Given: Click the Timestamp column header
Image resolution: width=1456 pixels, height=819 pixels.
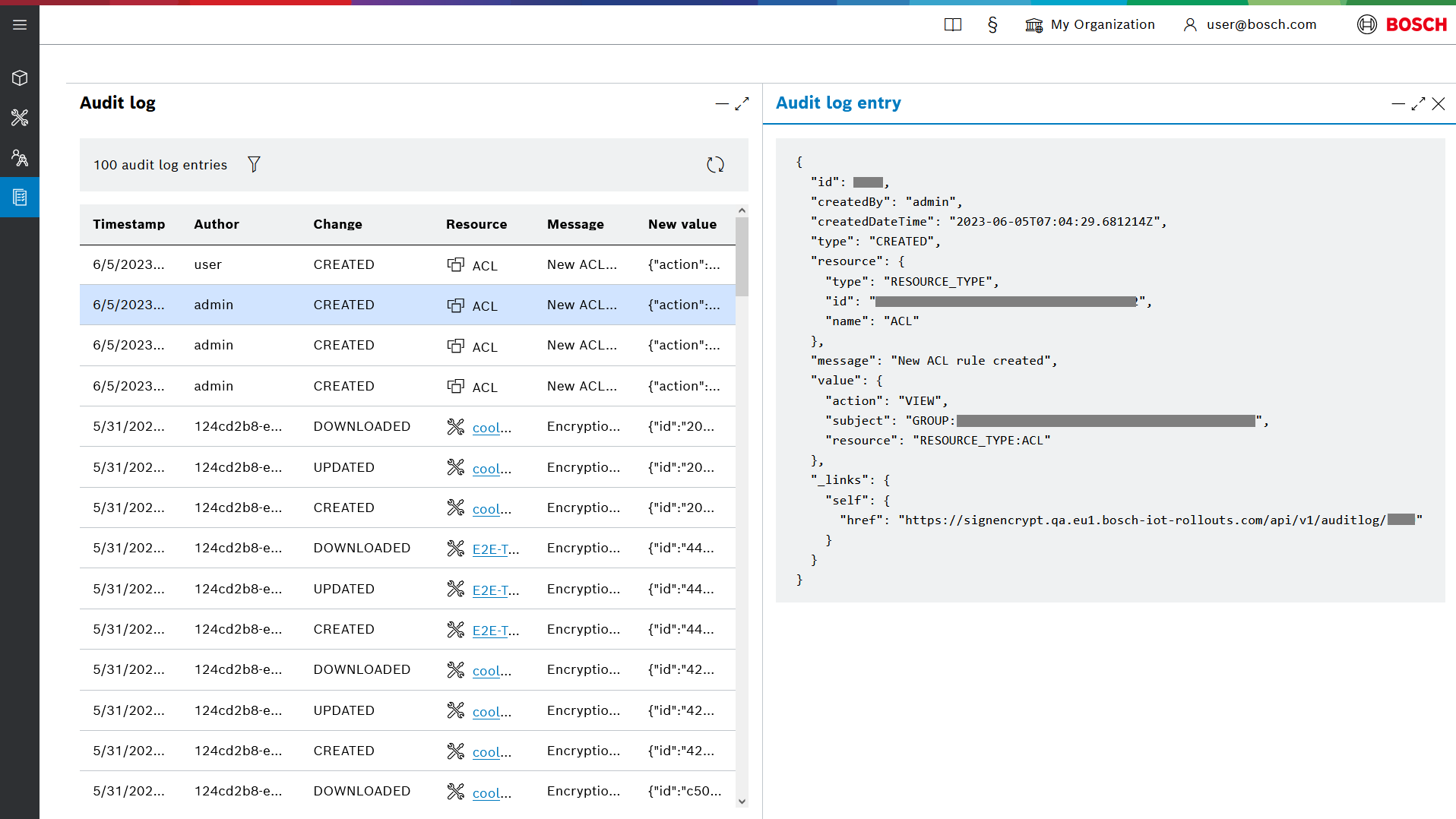Looking at the screenshot, I should [128, 224].
